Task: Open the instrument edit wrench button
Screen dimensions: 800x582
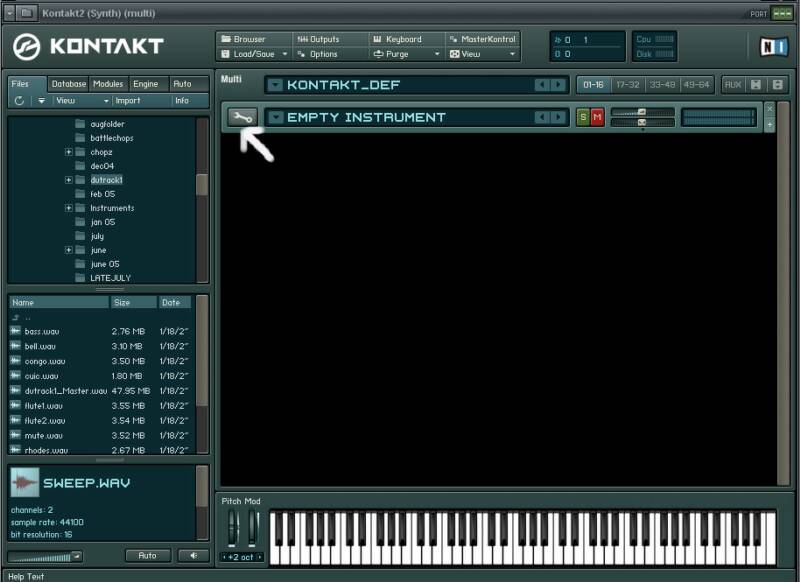Action: coord(242,117)
